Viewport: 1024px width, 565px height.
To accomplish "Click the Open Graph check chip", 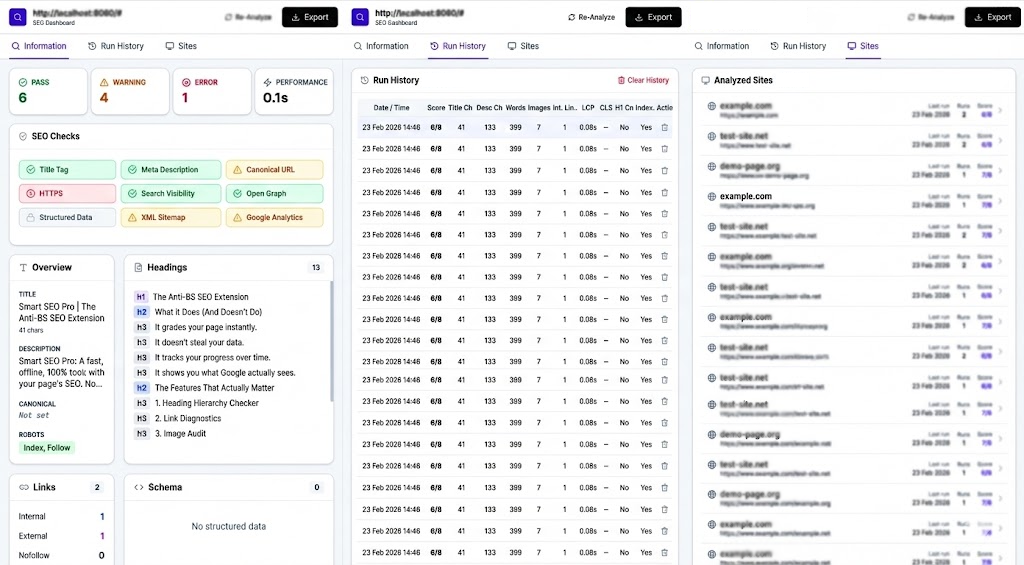I will pos(274,193).
